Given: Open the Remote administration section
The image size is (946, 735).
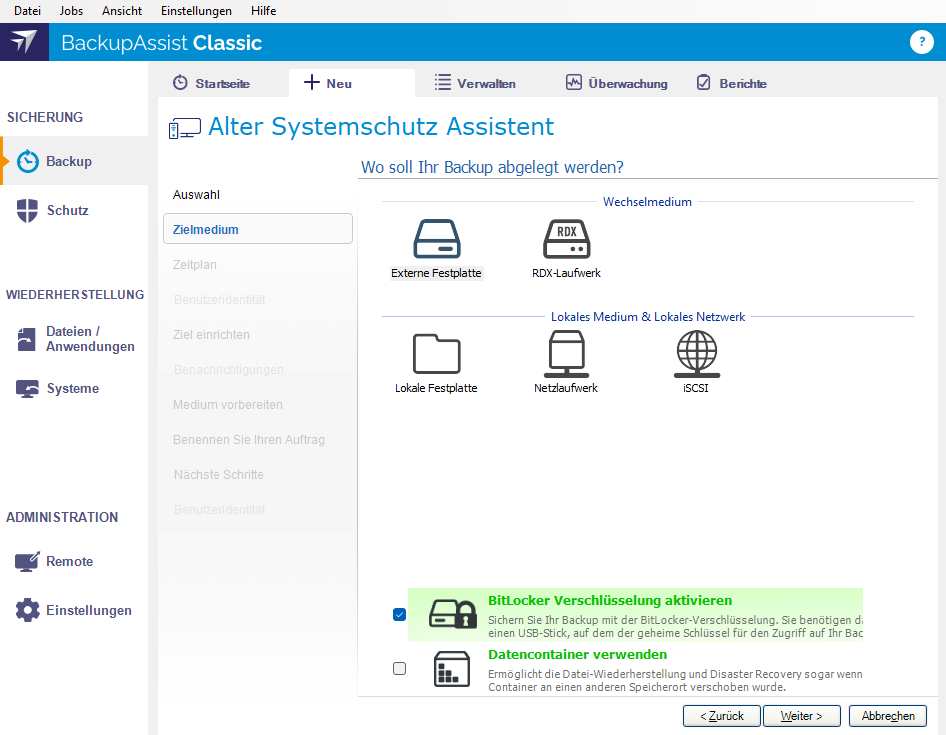Looking at the screenshot, I should pyautogui.click(x=69, y=562).
